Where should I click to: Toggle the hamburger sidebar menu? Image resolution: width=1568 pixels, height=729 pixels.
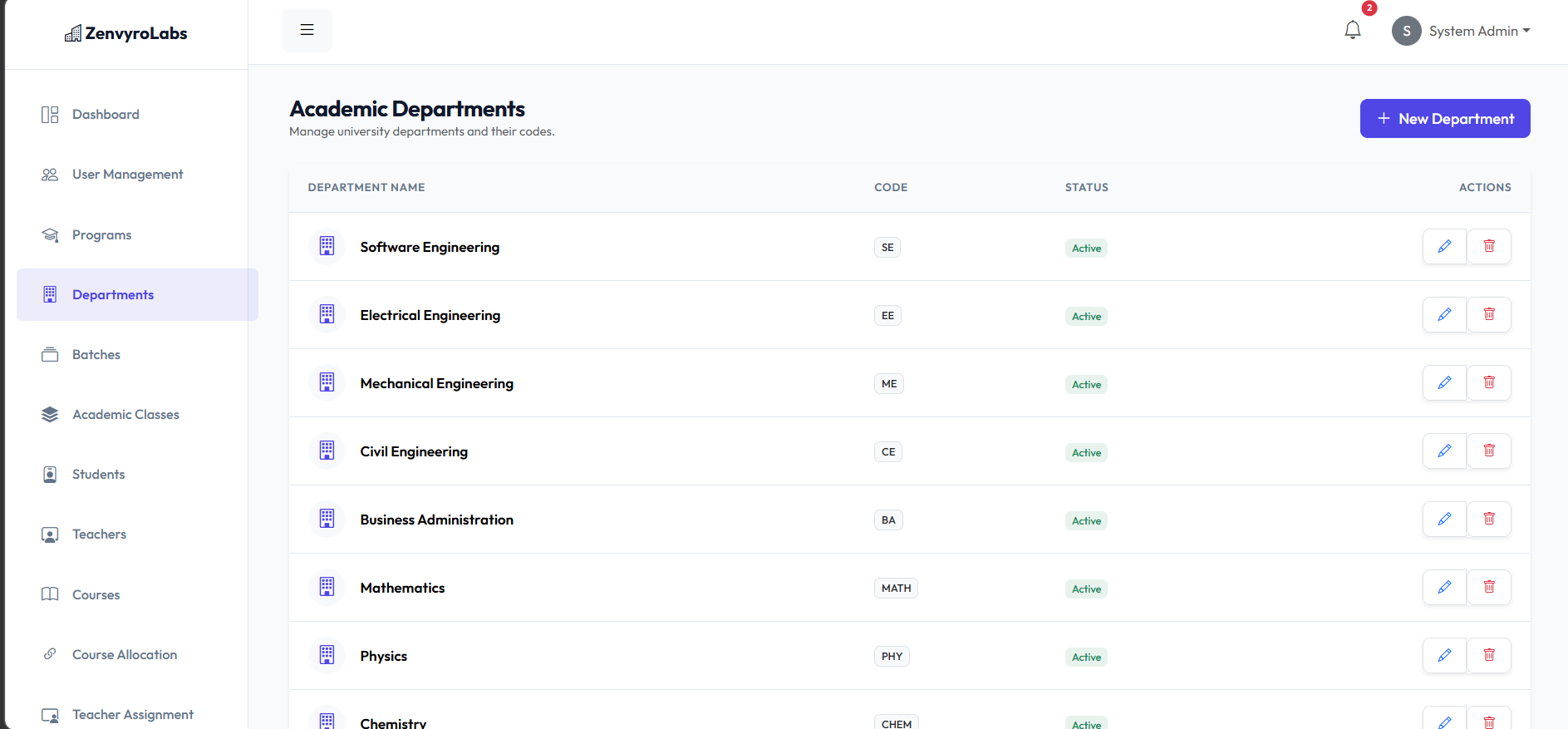307,30
